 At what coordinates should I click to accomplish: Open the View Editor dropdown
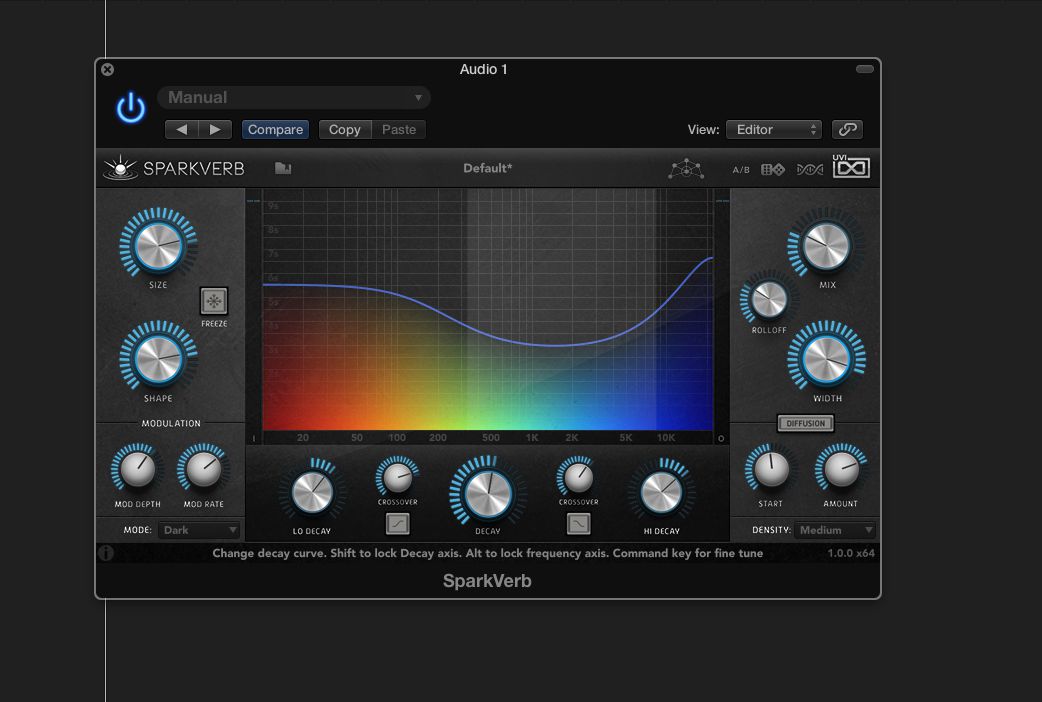click(774, 130)
